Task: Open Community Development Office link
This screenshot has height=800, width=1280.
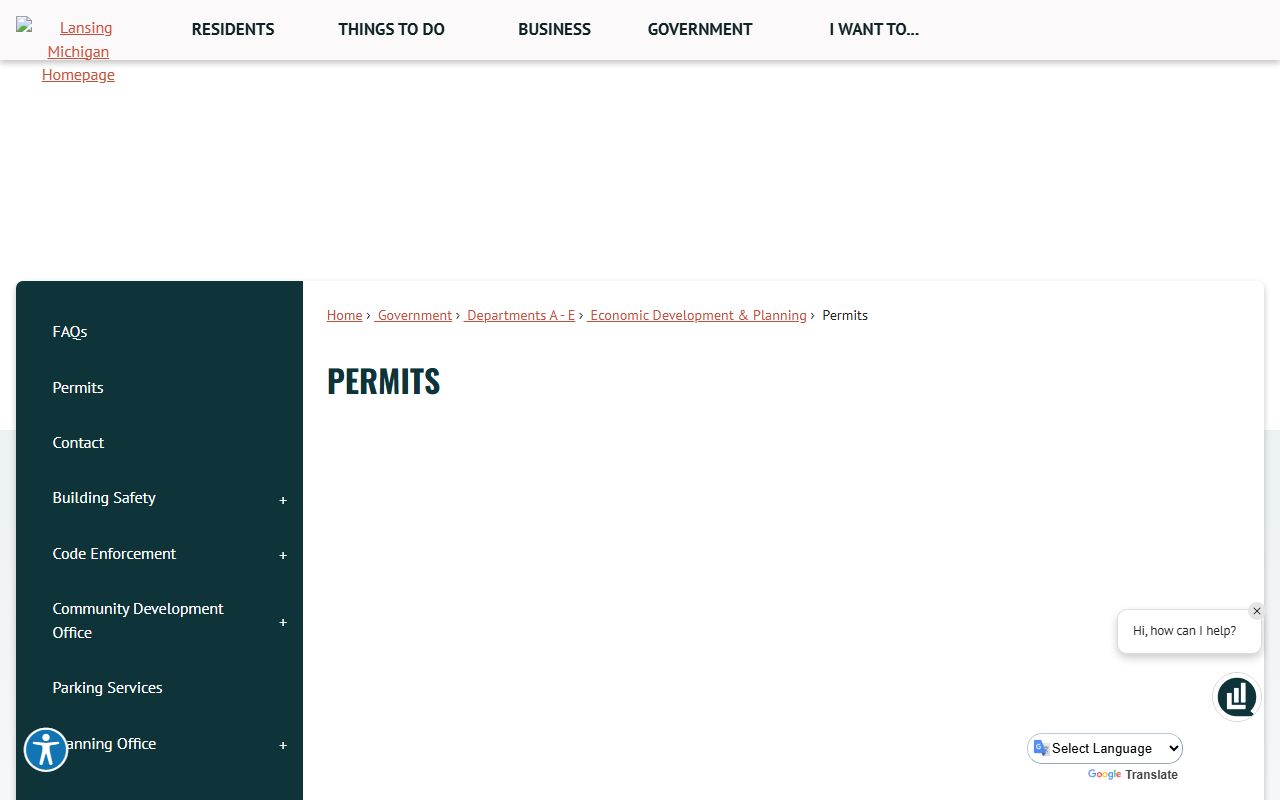Action: coord(138,620)
